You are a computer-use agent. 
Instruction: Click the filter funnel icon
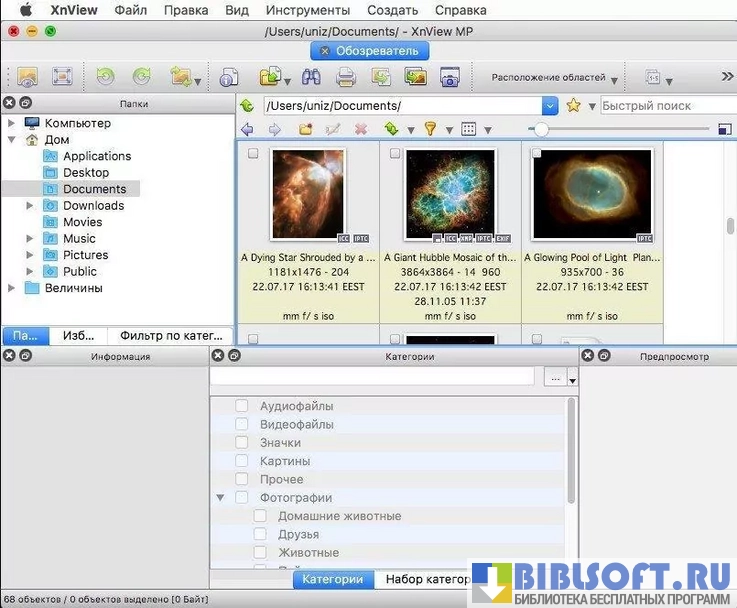pos(430,129)
